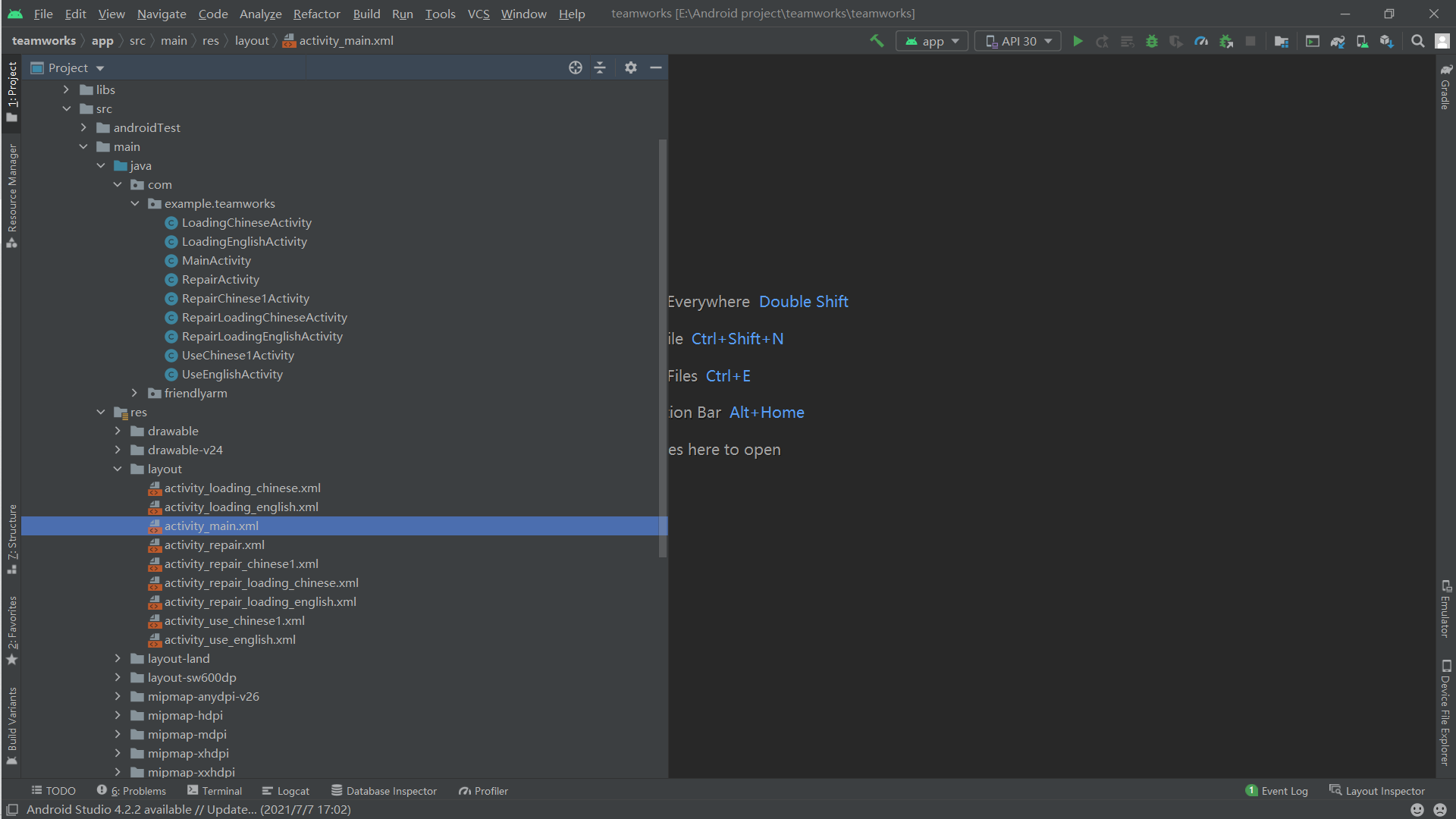This screenshot has width=1456, height=819.
Task: Open the profiler gauge icon in toolbar
Action: [x=1201, y=41]
